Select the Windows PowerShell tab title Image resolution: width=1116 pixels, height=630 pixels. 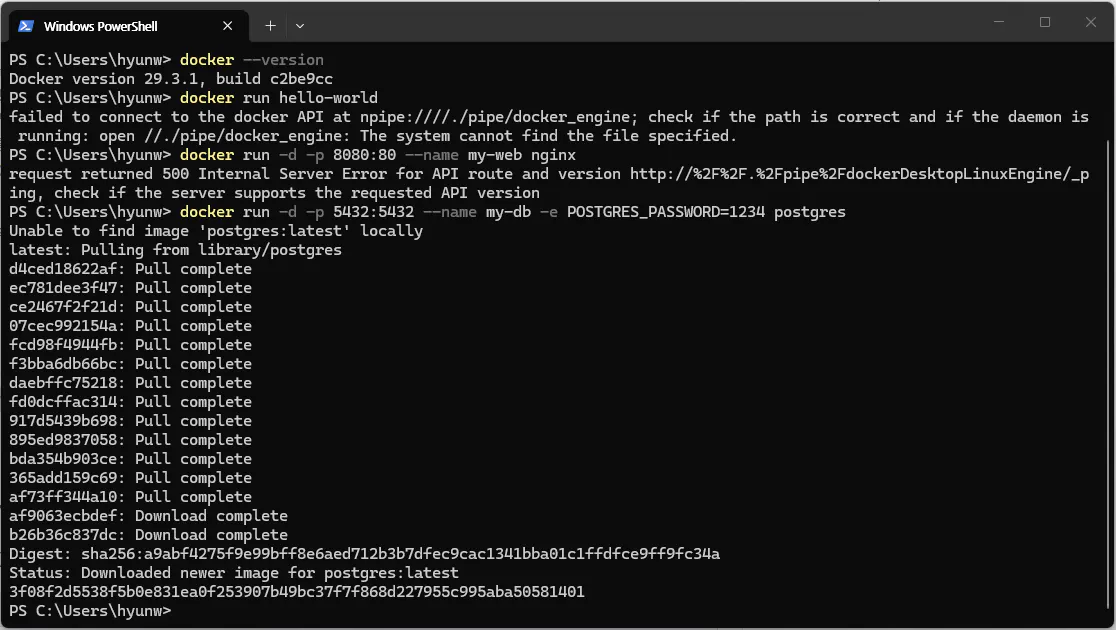(x=100, y=26)
